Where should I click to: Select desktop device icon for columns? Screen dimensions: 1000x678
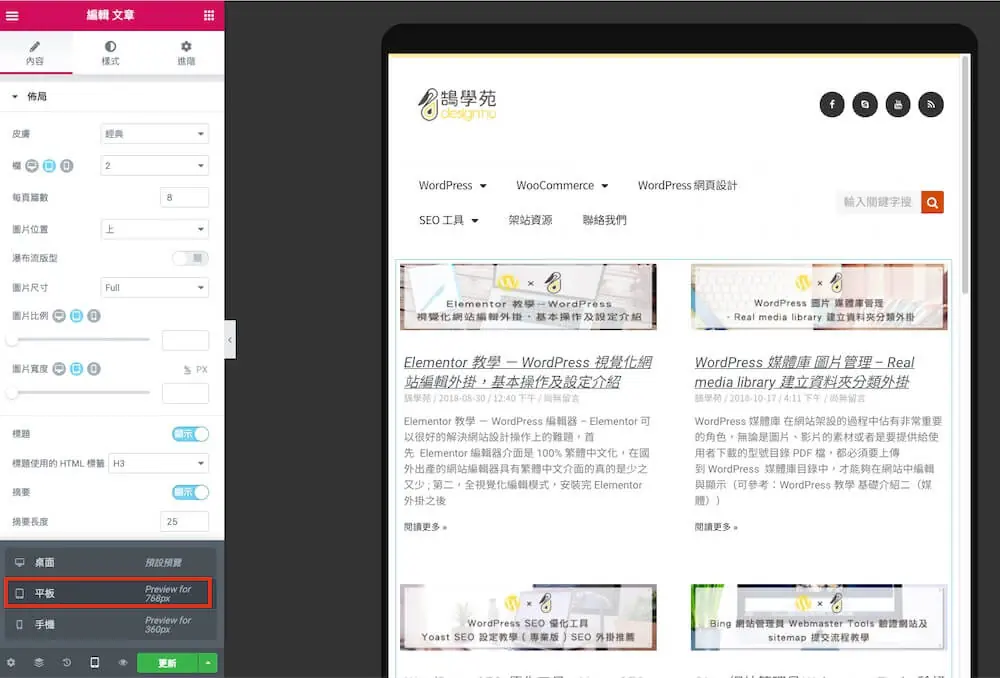32,166
